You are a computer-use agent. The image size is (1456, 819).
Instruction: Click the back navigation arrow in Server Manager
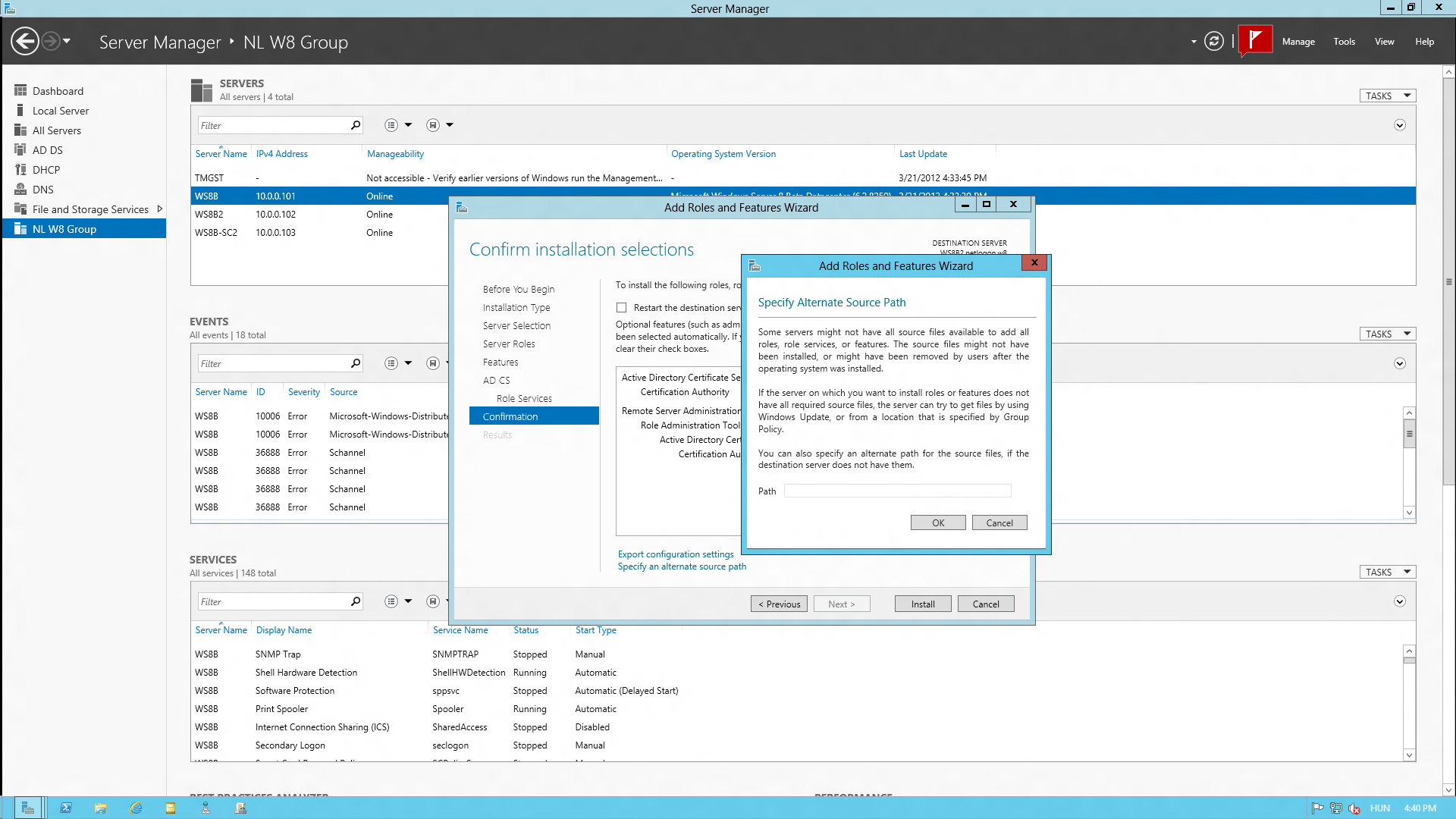25,41
